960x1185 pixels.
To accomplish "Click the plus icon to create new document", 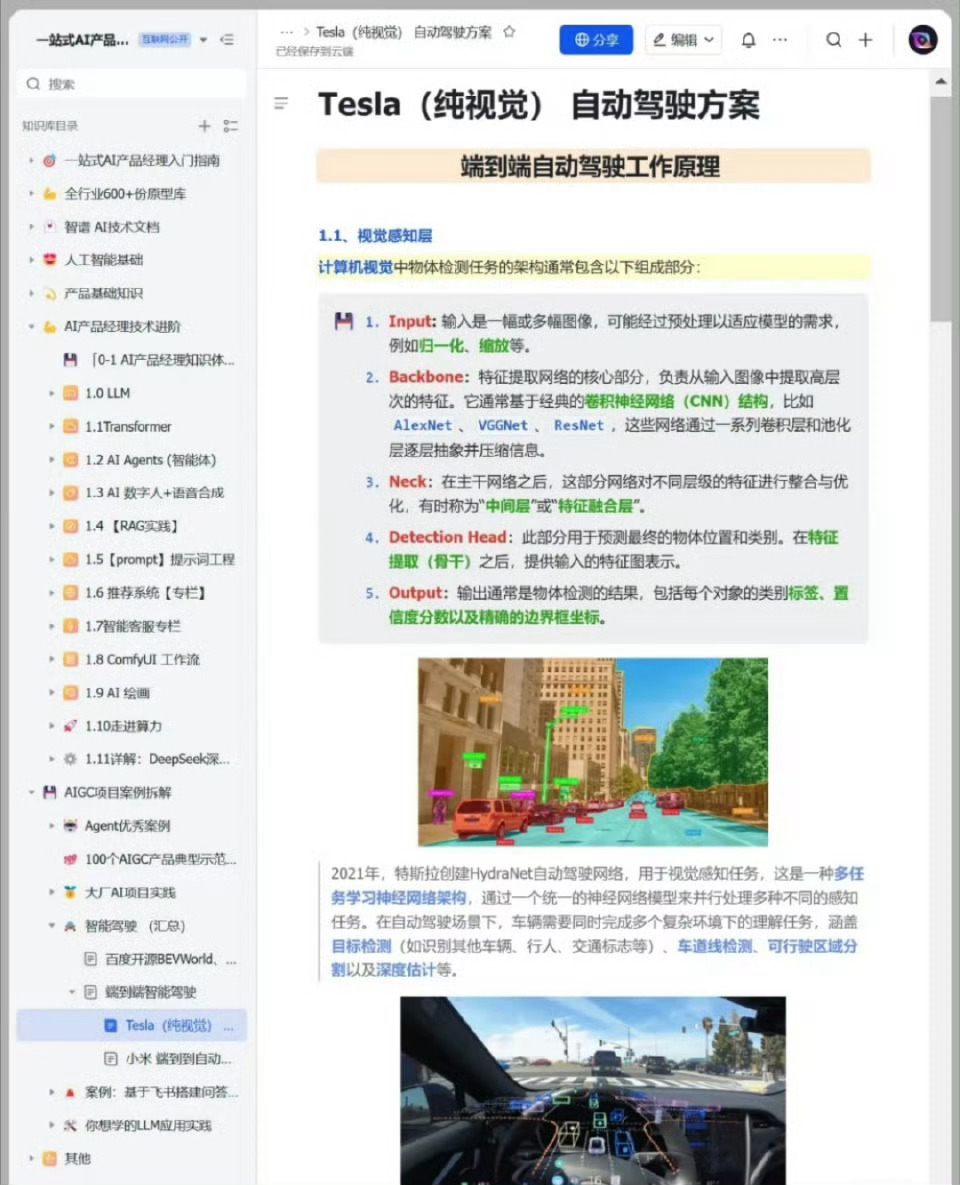I will click(x=866, y=40).
